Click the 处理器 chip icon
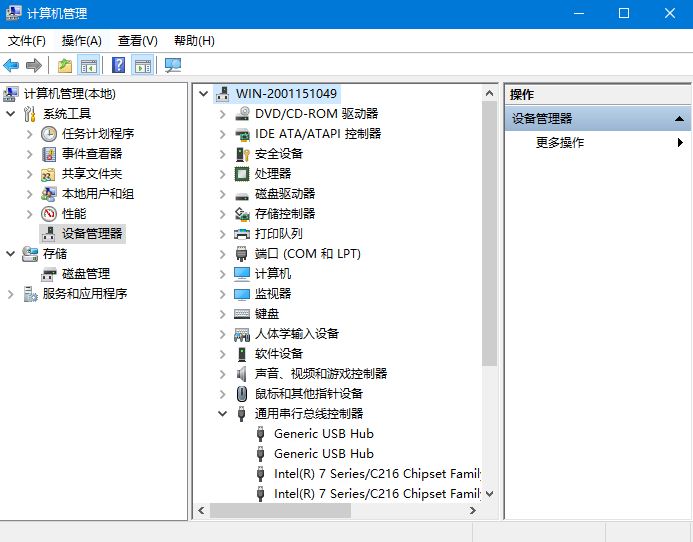The height and width of the screenshot is (542, 693). tap(242, 174)
